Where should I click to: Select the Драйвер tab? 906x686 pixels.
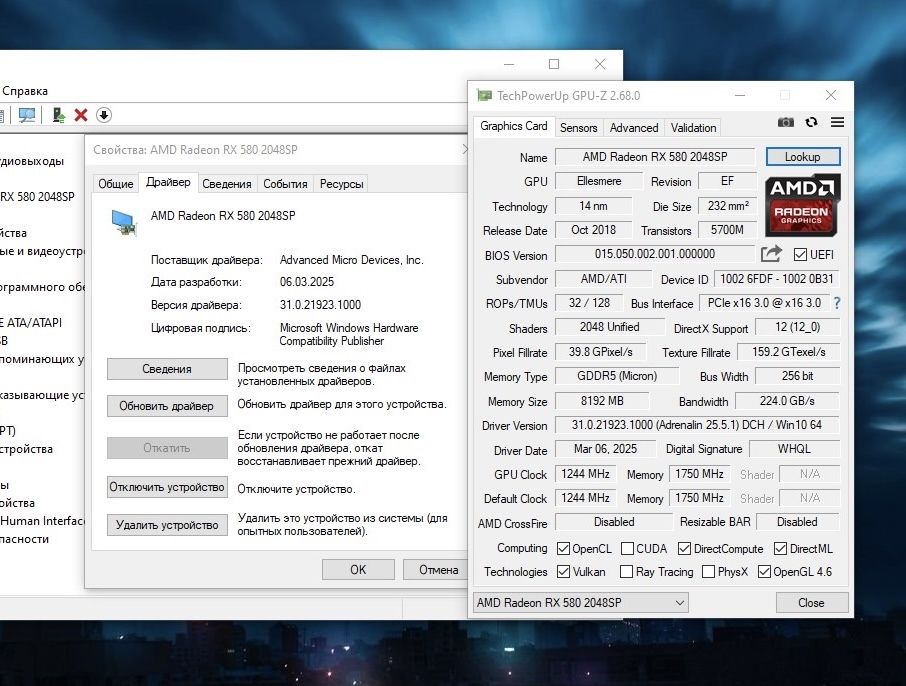point(168,182)
